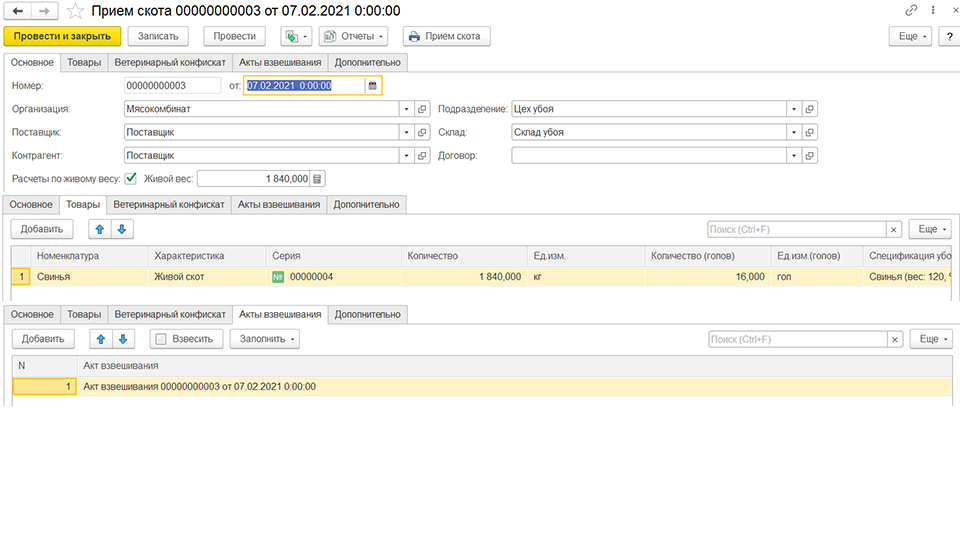Viewport: 960px width, 560px height.
Task: Open the Подразделение record with the open icon
Action: tap(809, 109)
